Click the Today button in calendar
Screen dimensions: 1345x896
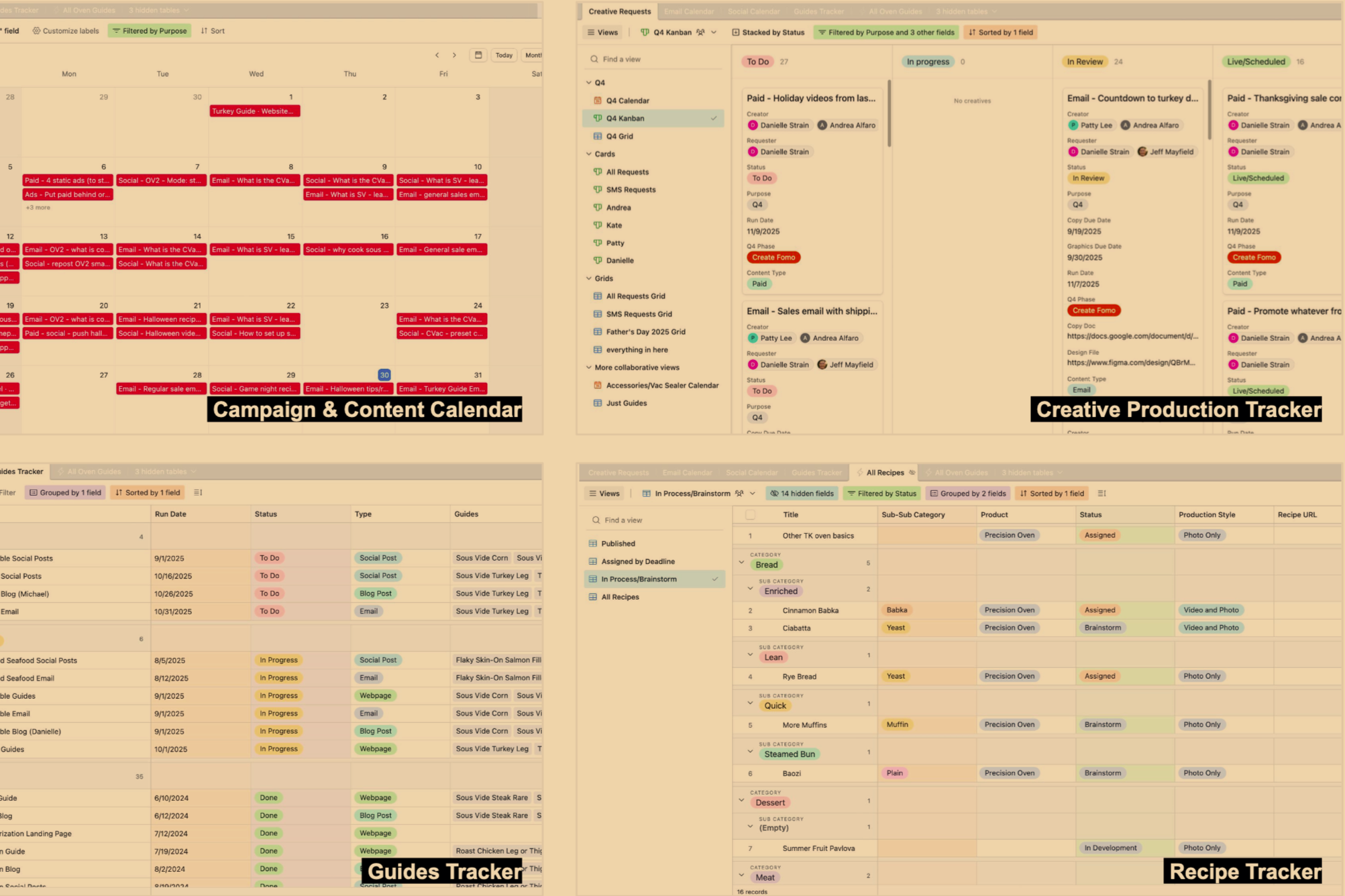point(504,55)
